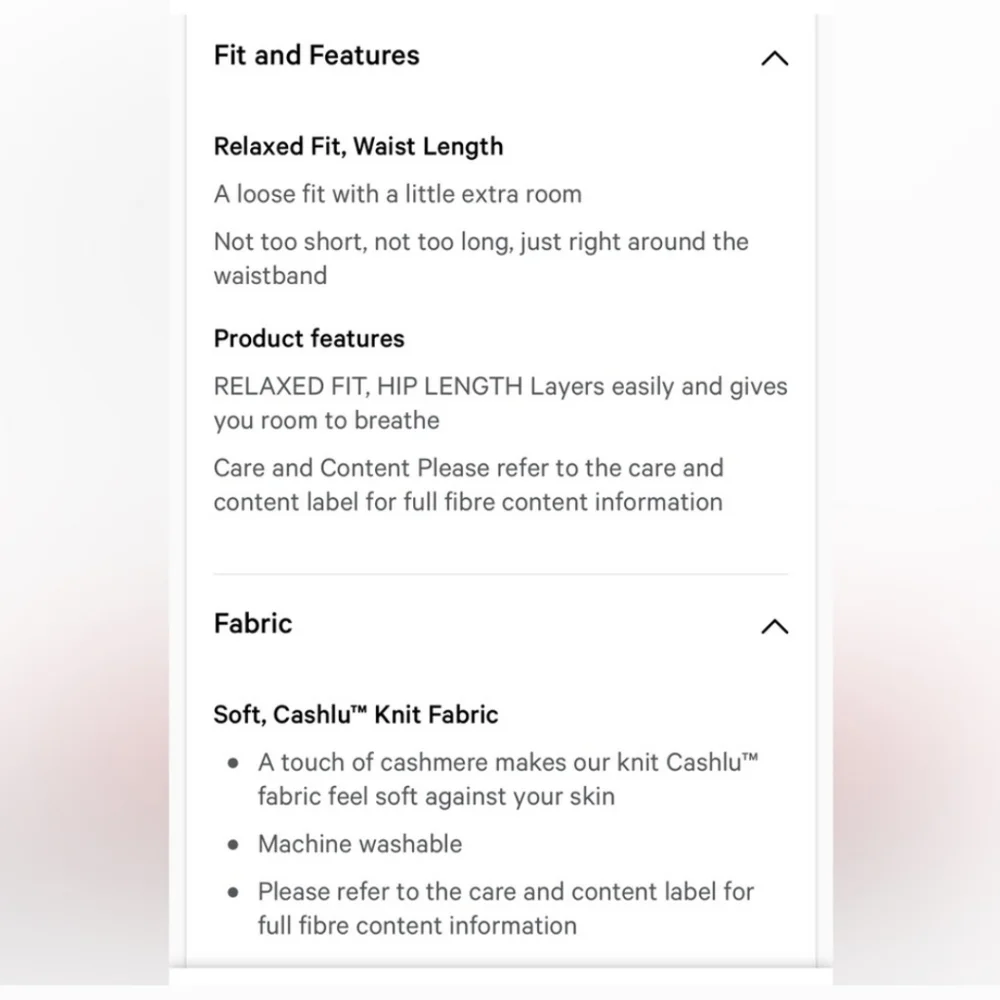Click the Fit and Features heading
The width and height of the screenshot is (1000, 1000).
[316, 56]
